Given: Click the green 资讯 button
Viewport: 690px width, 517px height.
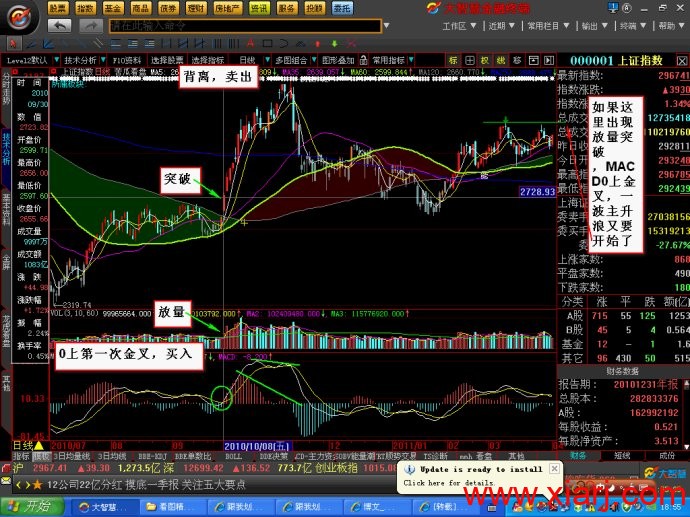Looking at the screenshot, I should 259,8.
